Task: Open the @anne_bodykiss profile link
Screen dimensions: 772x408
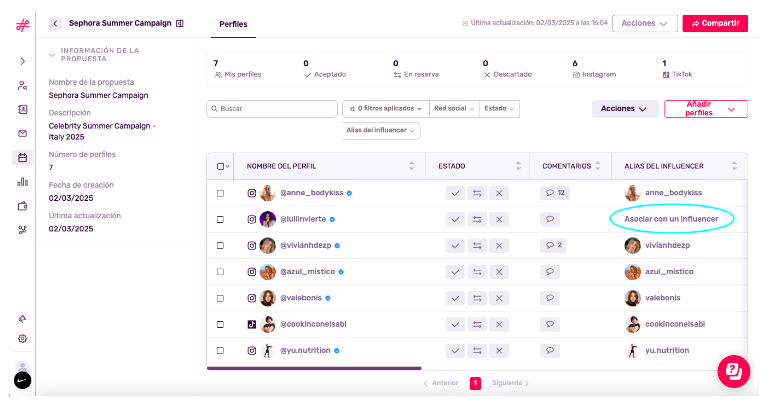Action: coord(312,193)
